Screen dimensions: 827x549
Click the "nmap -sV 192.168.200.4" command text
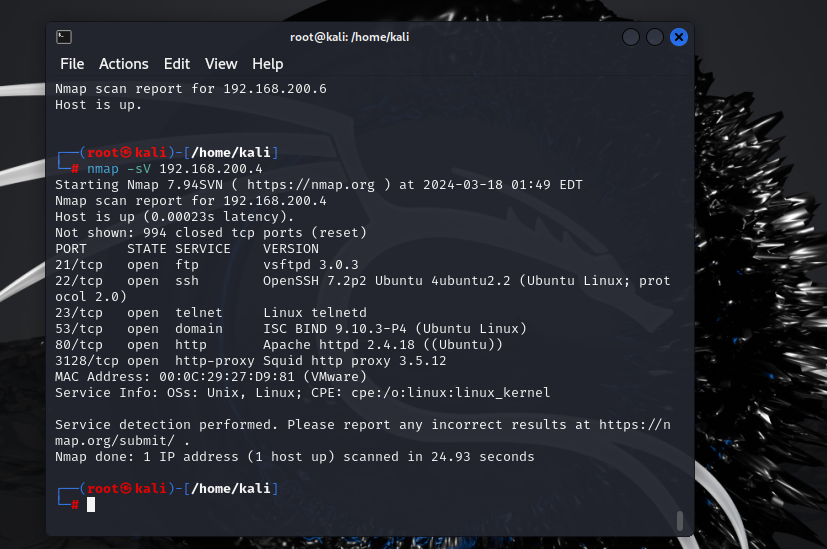(161, 169)
